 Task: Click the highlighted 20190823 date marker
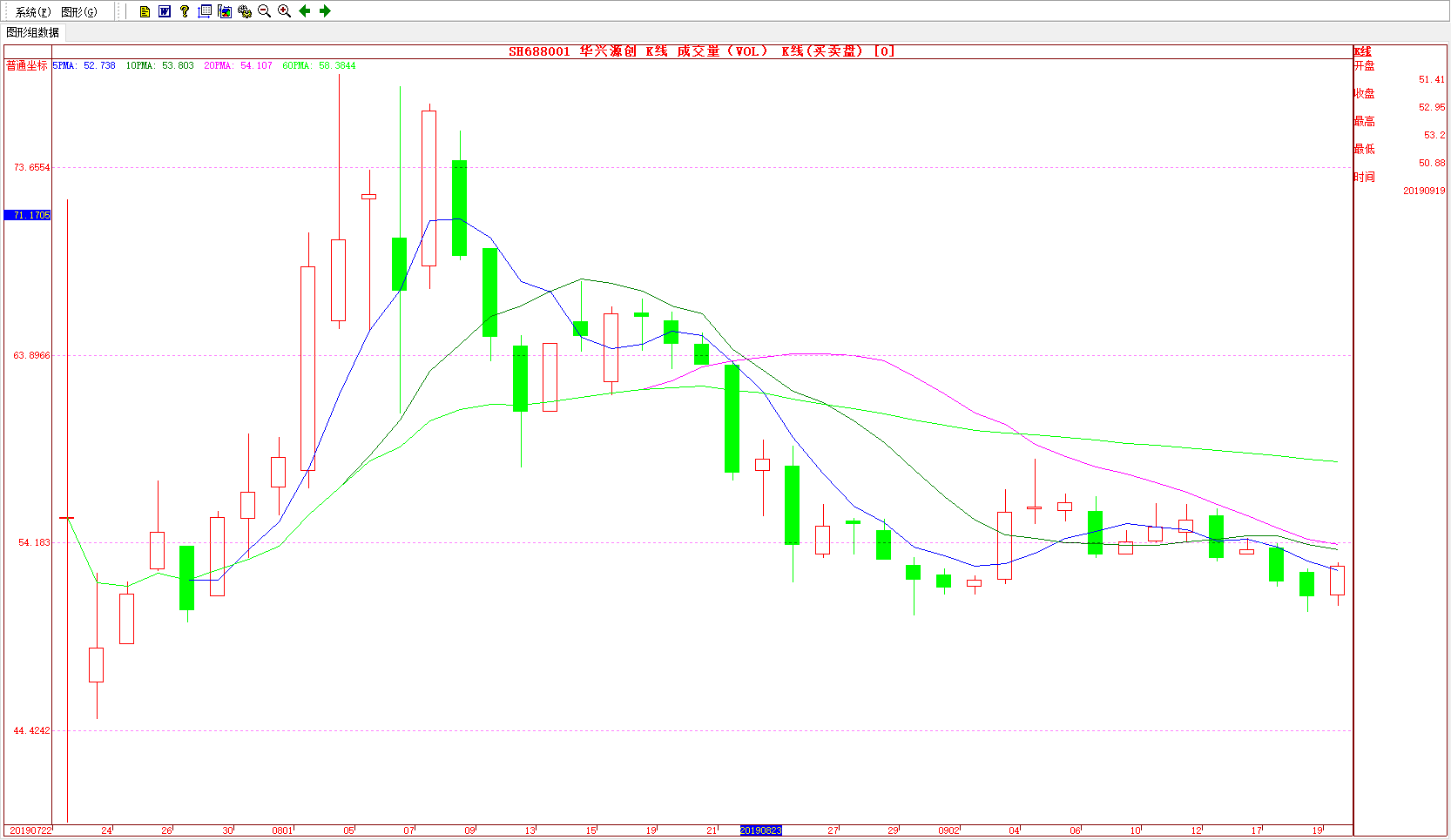(761, 830)
